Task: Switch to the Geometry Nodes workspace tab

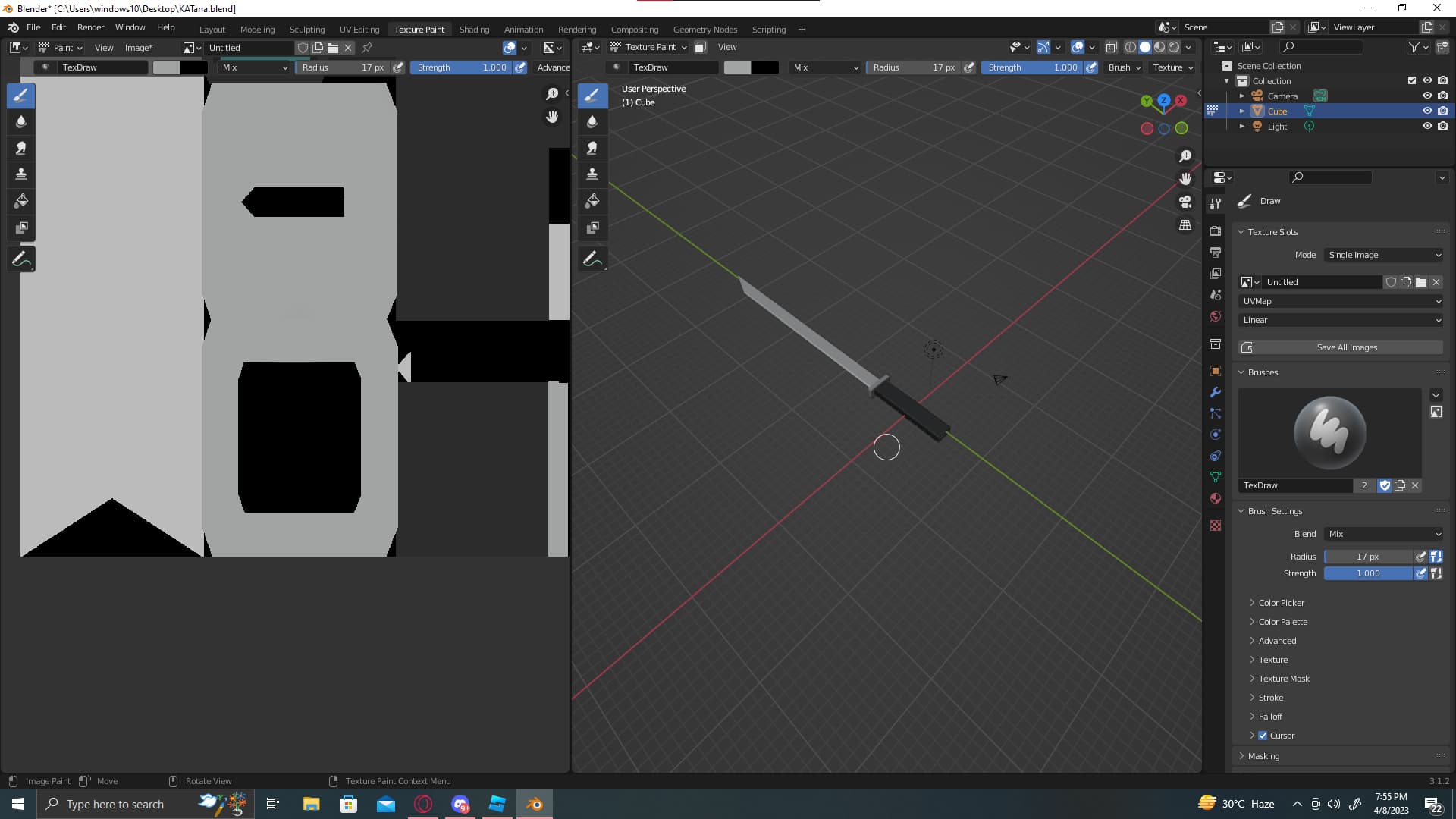Action: (x=705, y=30)
